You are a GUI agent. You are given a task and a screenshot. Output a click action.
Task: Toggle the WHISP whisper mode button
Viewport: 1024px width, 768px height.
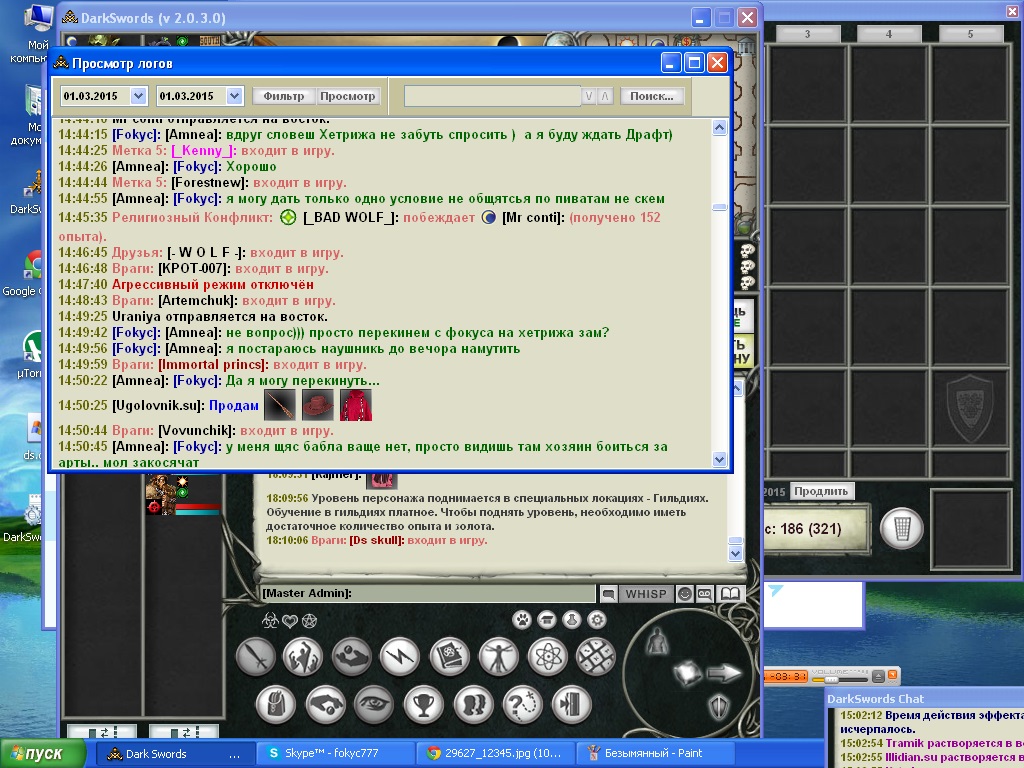click(646, 594)
